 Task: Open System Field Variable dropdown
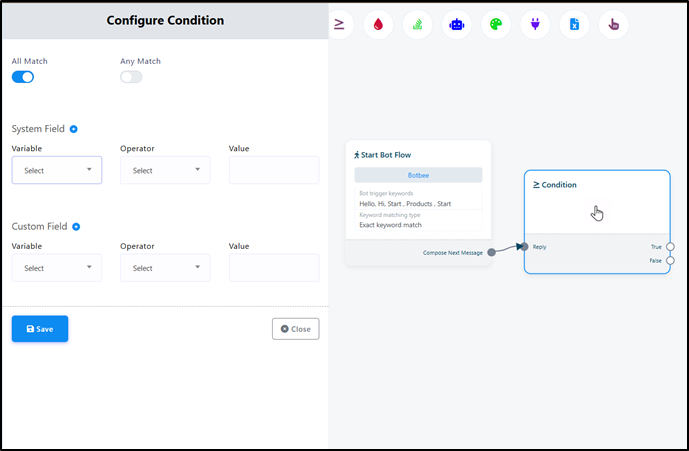click(x=57, y=170)
